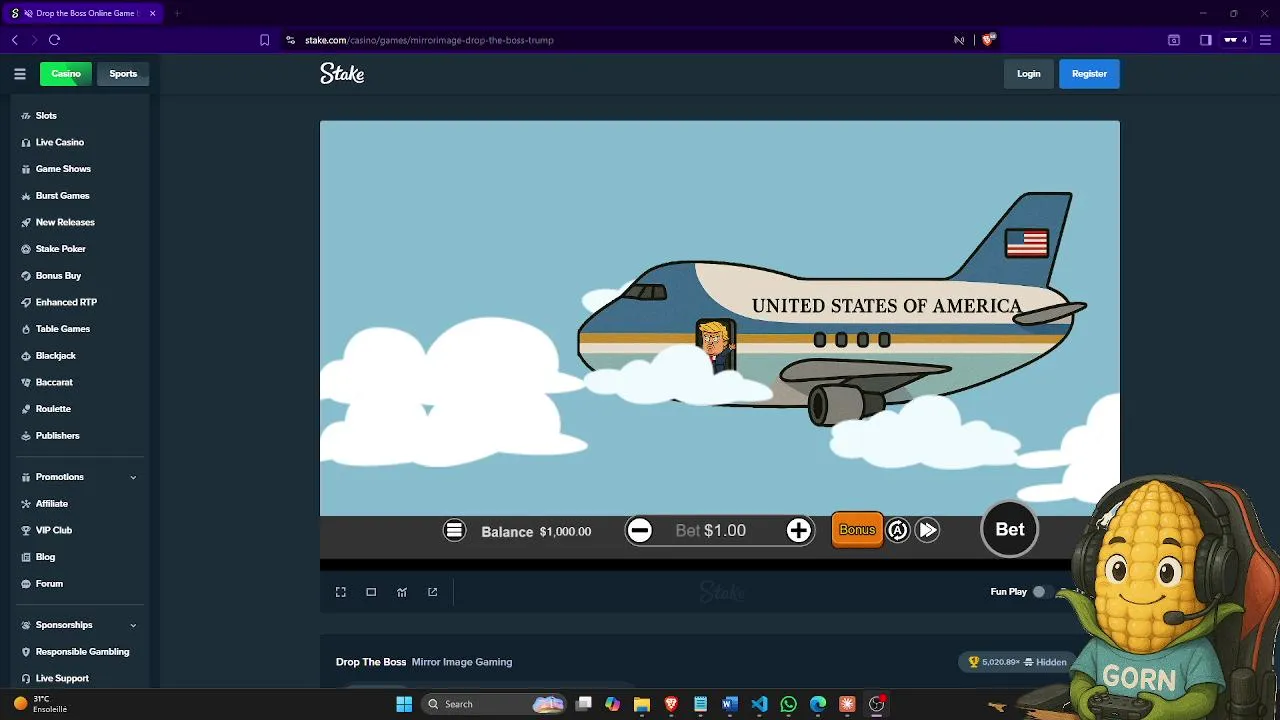Expand the Sponsorships chevron
Viewport: 1280px width, 720px height.
point(133,625)
